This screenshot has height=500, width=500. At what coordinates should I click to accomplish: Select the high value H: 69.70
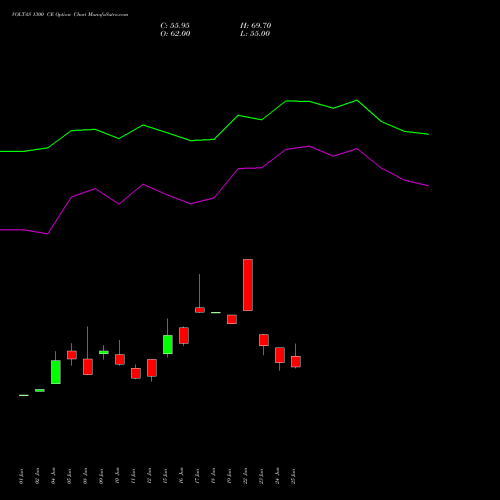(x=256, y=26)
